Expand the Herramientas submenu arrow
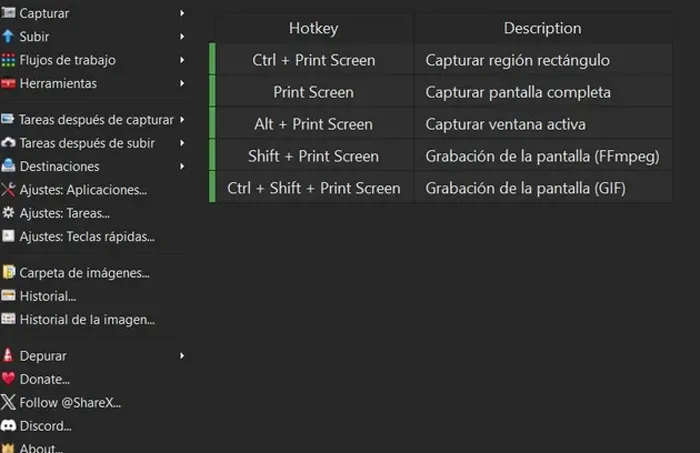The height and width of the screenshot is (453, 700). pos(182,83)
